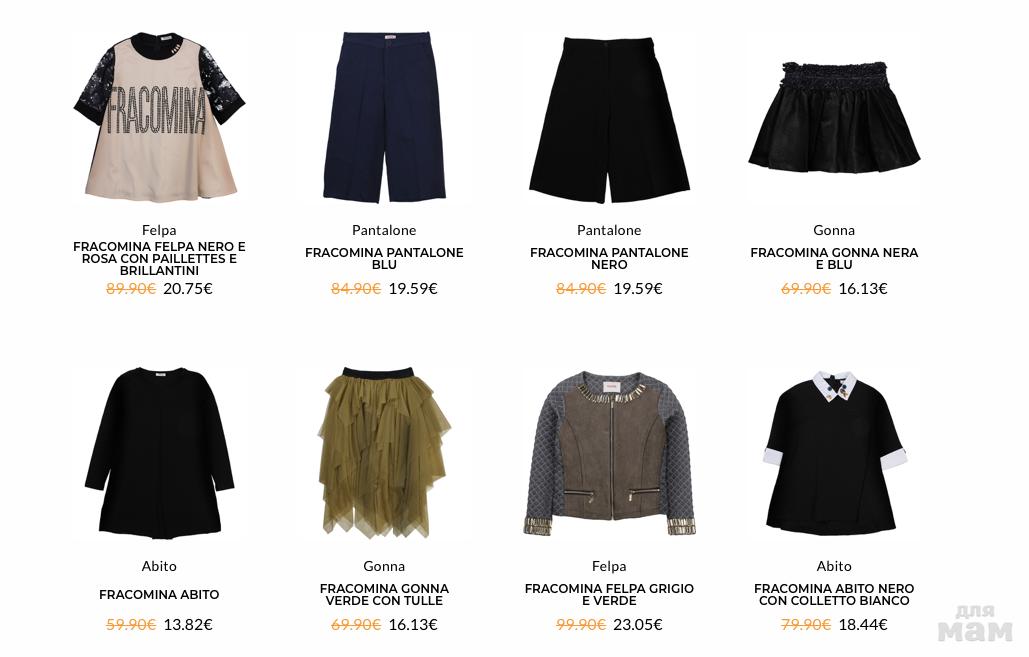Open the black long-sleeve abito image
1029x657 pixels.
tap(159, 454)
